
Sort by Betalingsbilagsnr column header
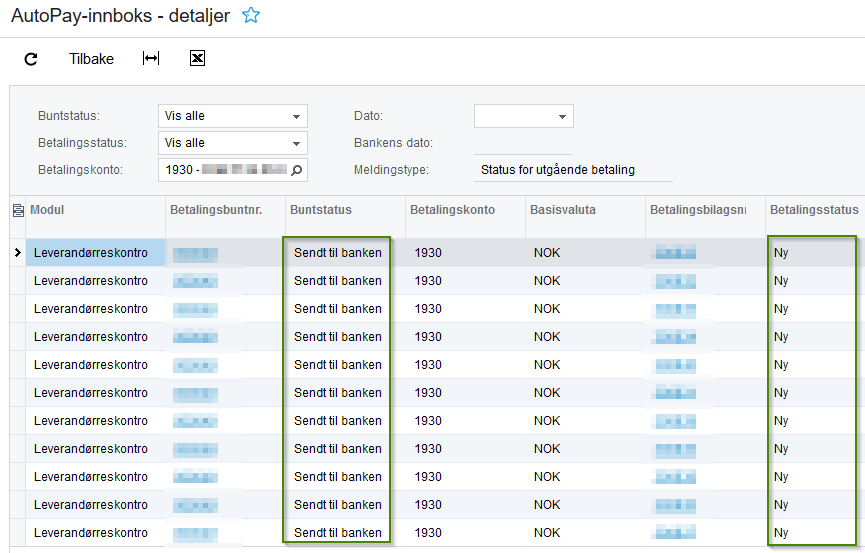tap(698, 210)
